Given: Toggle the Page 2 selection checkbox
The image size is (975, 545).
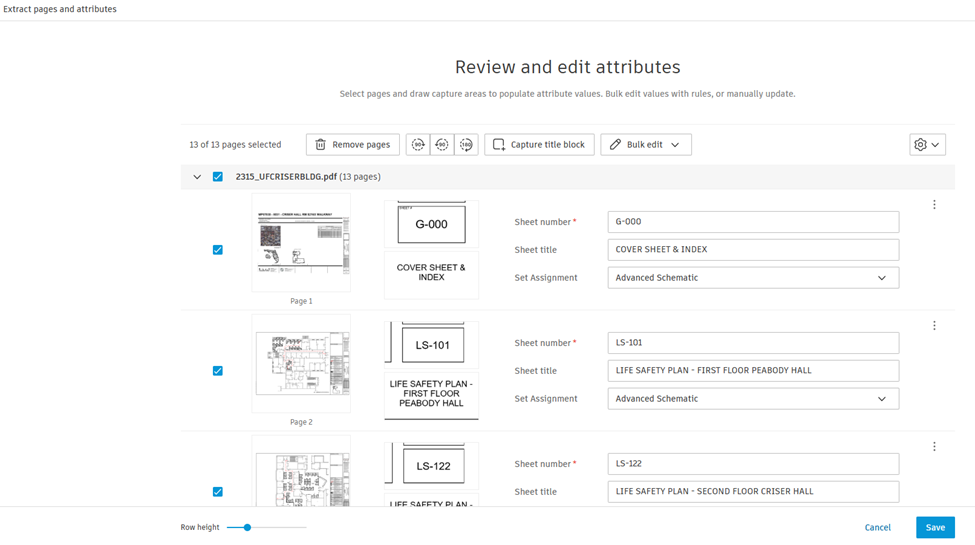Looking at the screenshot, I should click(218, 371).
